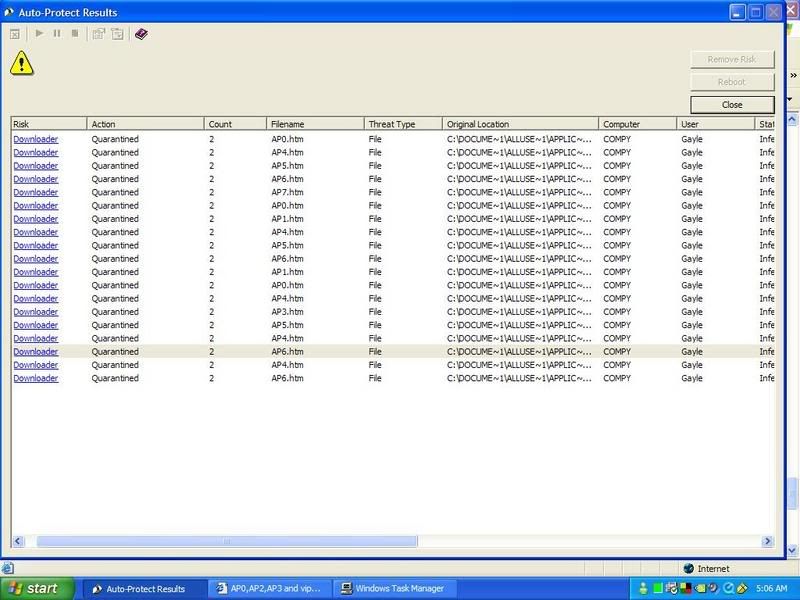
Task: Click the first toolbar close-scan icon
Action: (15, 34)
